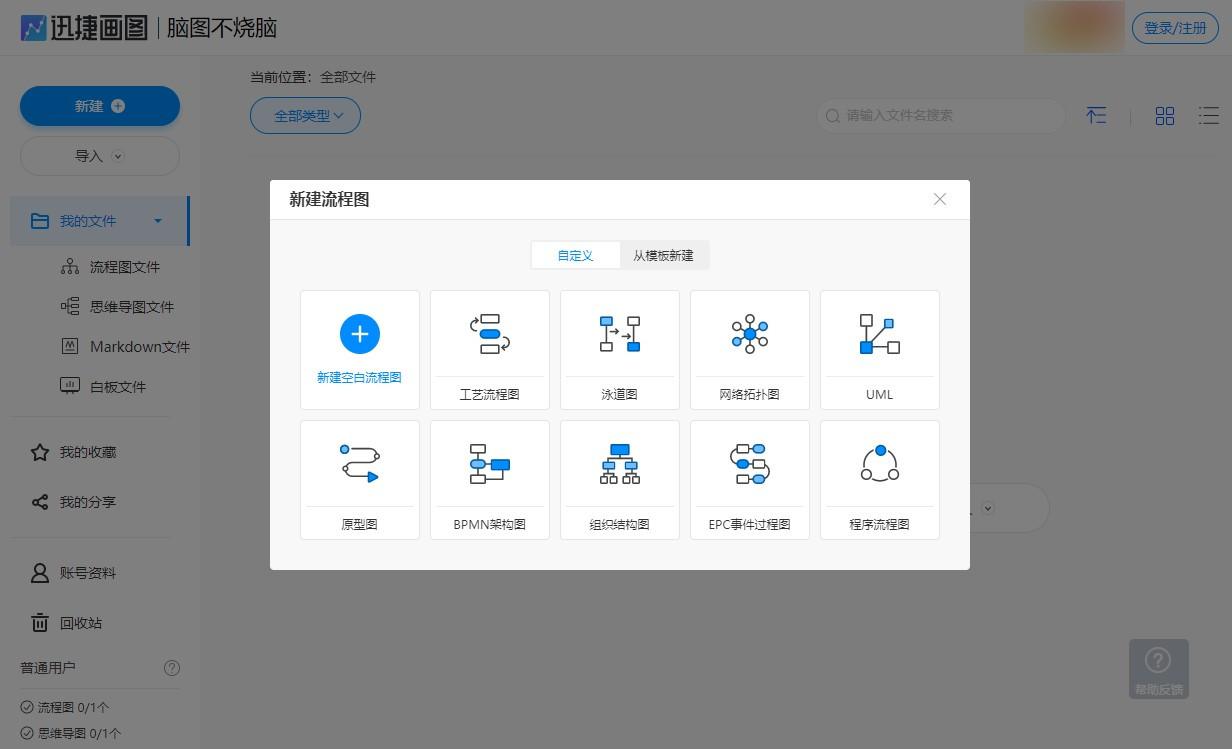Click the 登录/注册 button

(1175, 28)
